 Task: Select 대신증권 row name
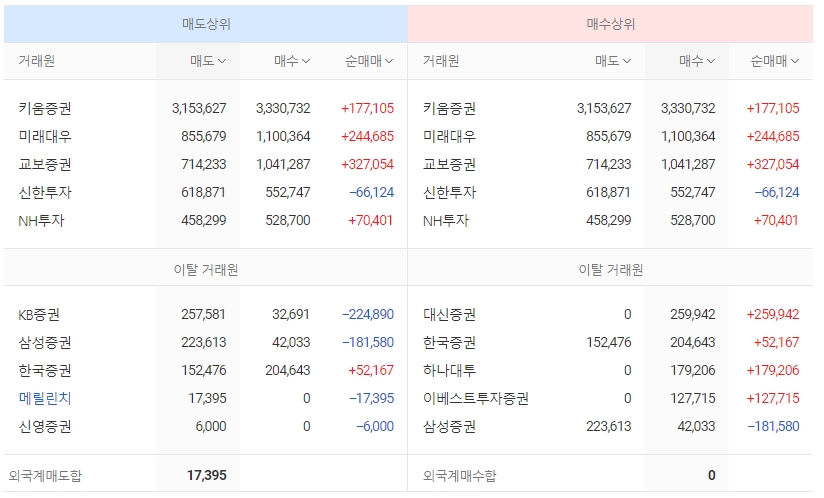click(449, 314)
